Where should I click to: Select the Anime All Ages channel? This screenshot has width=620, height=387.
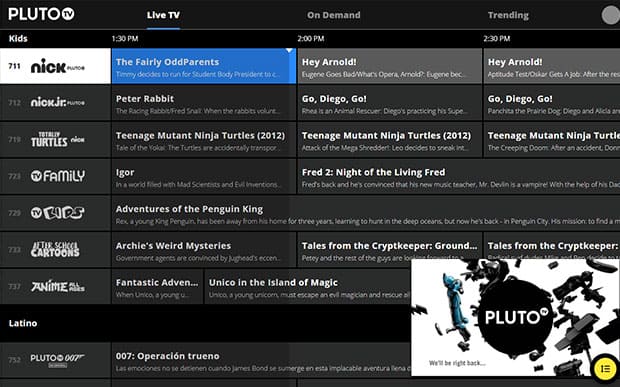55,286
